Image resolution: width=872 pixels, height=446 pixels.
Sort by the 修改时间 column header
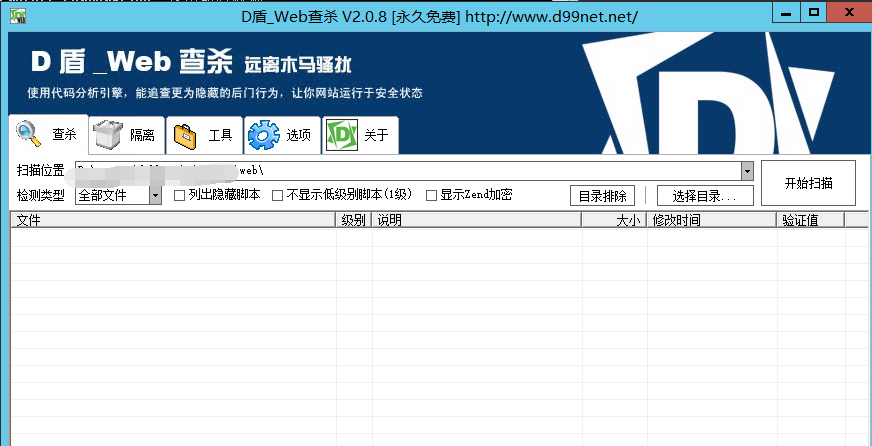pos(710,220)
